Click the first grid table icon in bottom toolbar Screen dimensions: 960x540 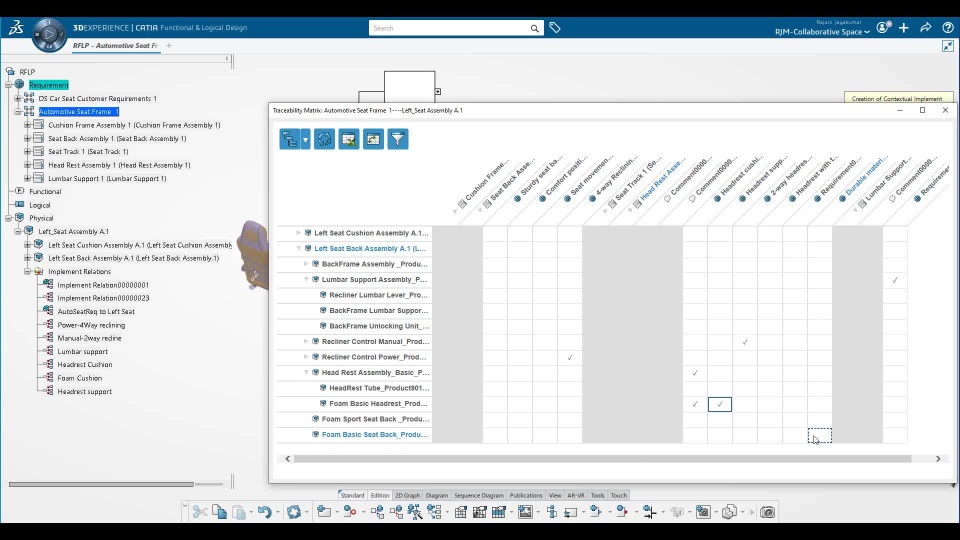(x=460, y=512)
